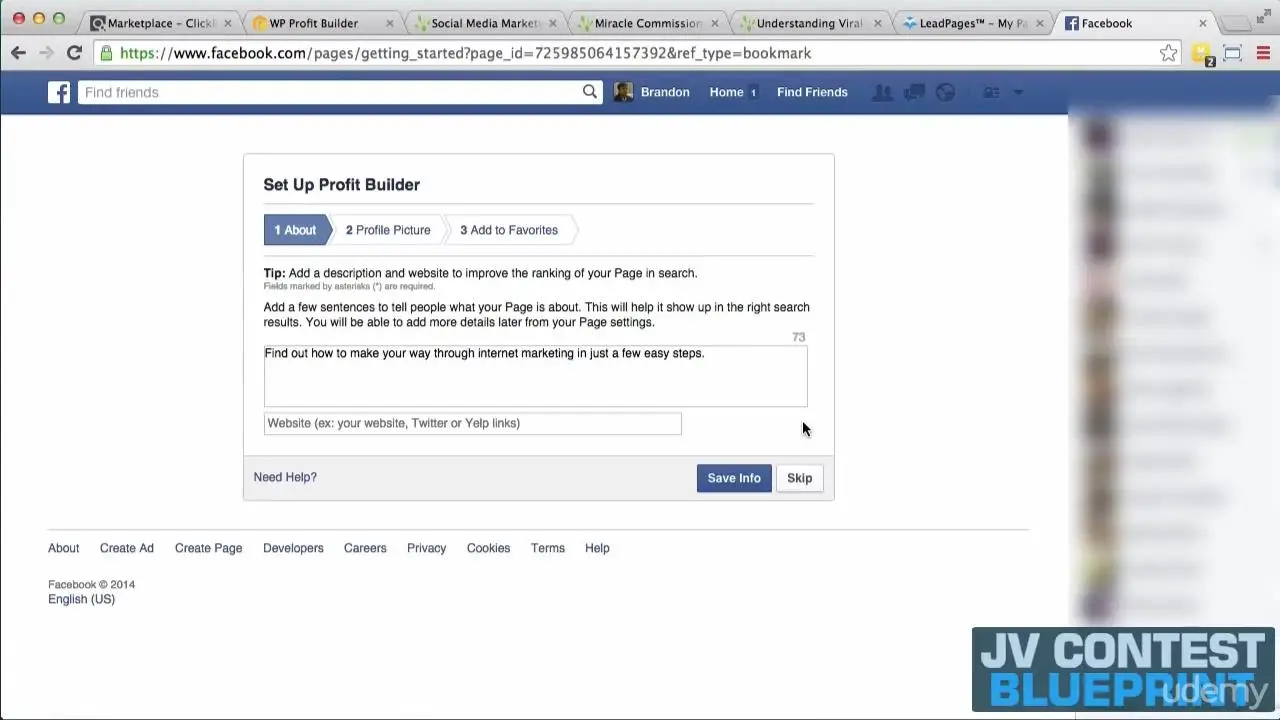1280x720 pixels.
Task: Click the Facebook logo icon
Action: pyautogui.click(x=59, y=92)
